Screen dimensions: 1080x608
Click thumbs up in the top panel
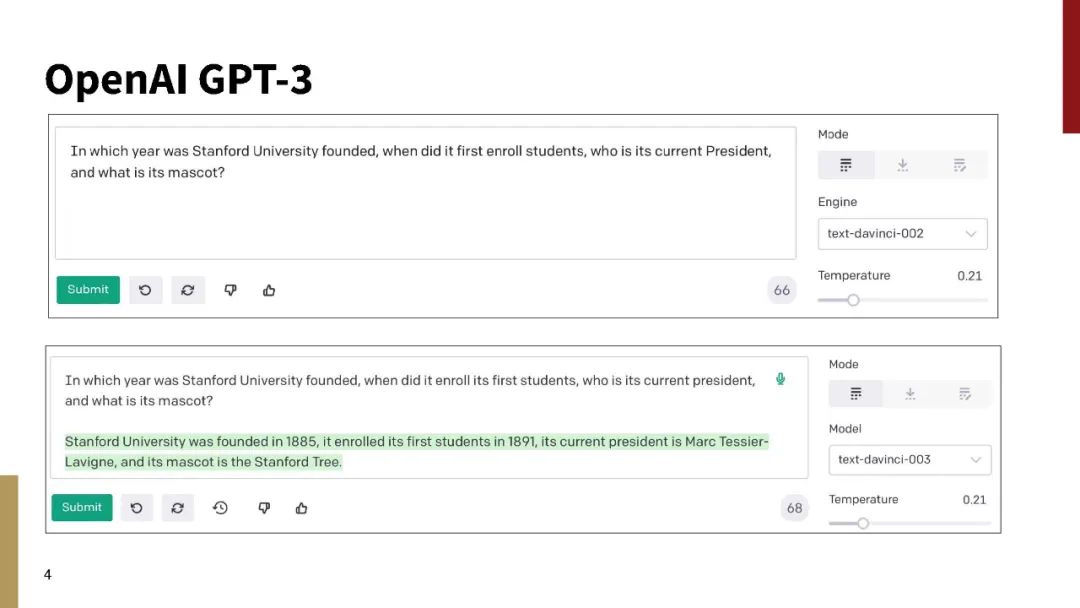pos(269,290)
